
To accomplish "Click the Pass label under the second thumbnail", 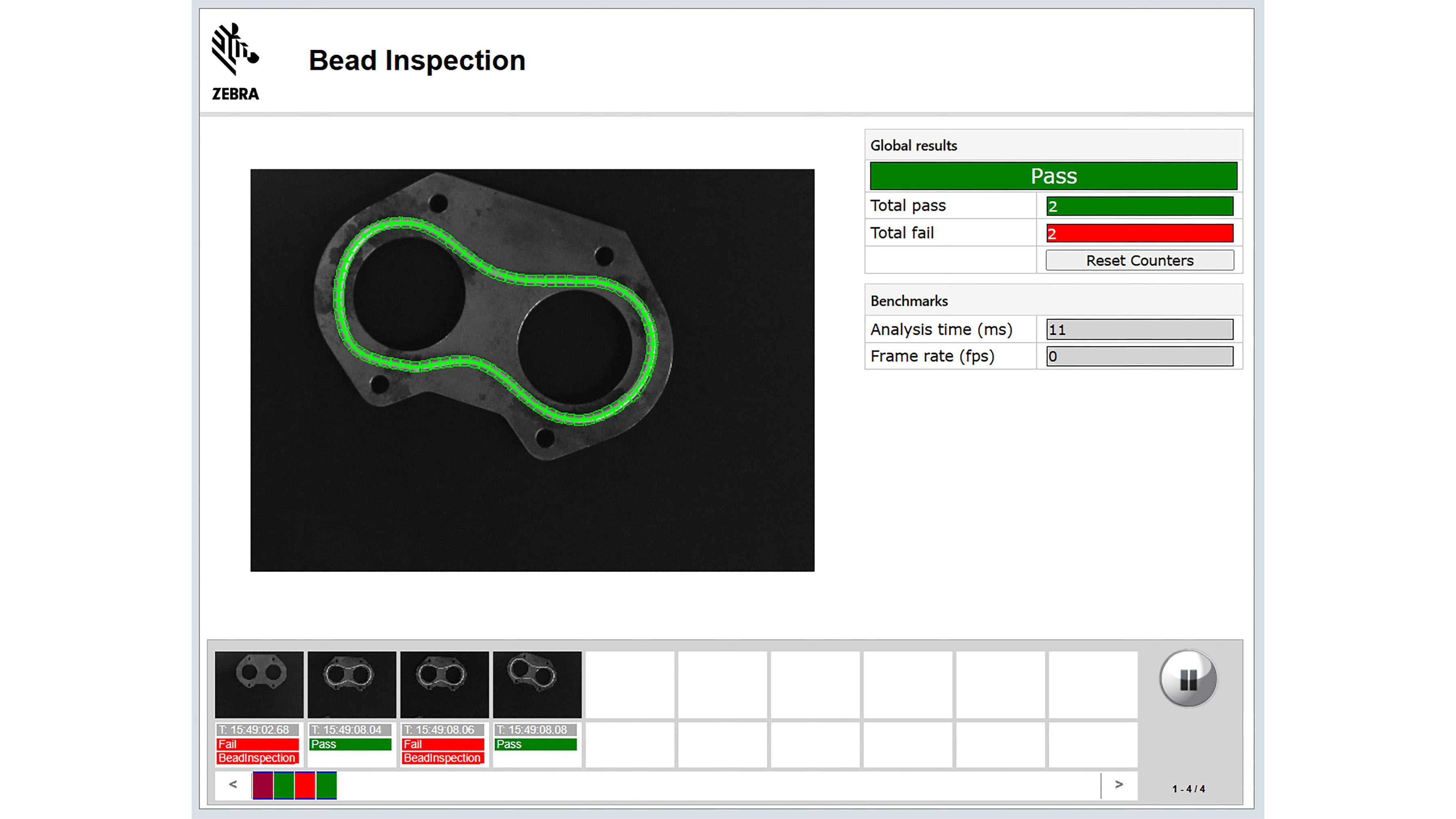I will coord(351,744).
